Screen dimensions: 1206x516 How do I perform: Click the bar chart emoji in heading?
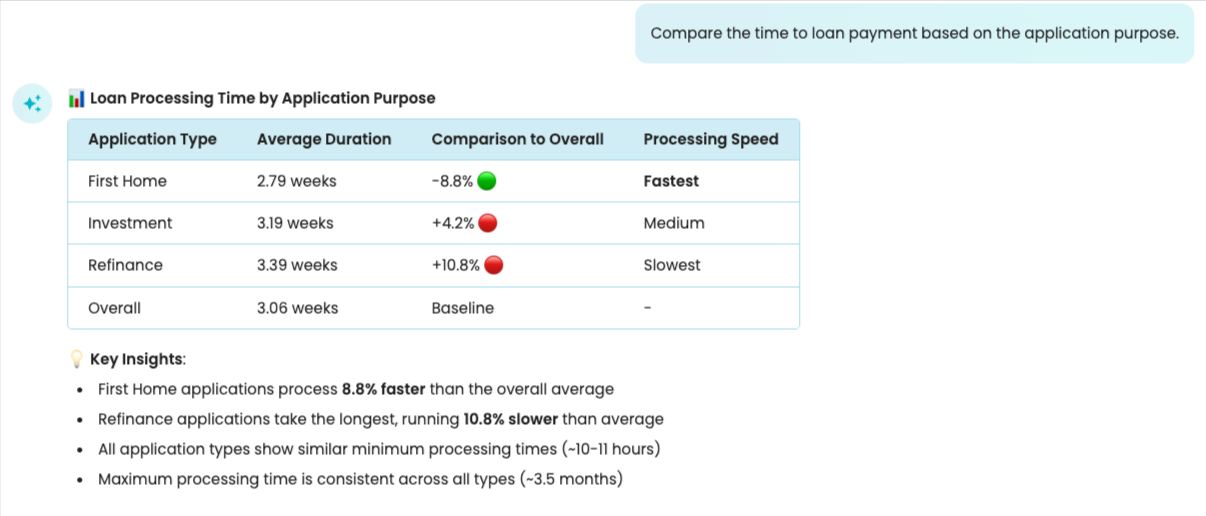click(76, 98)
